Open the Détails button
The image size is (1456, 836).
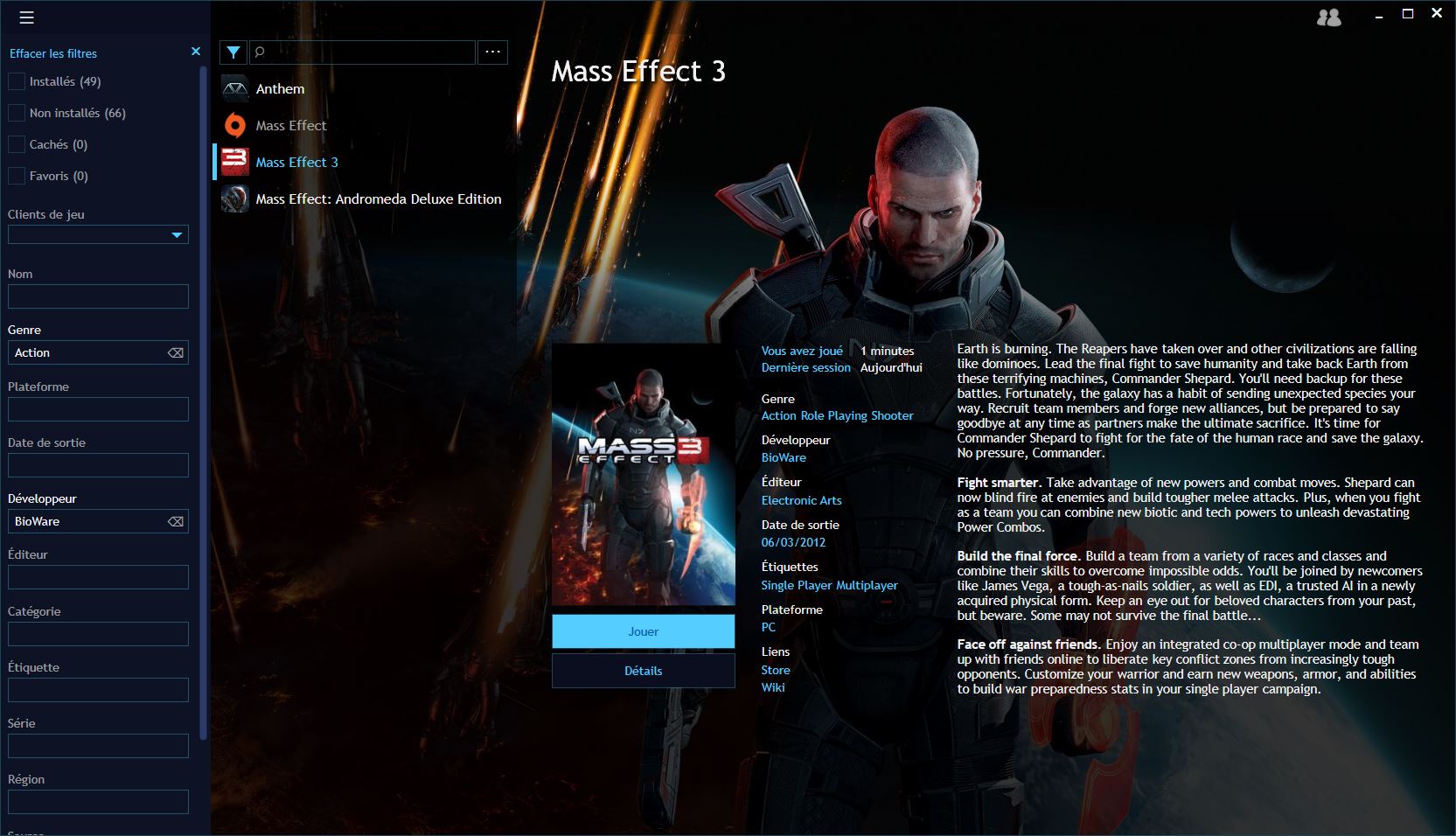(644, 671)
